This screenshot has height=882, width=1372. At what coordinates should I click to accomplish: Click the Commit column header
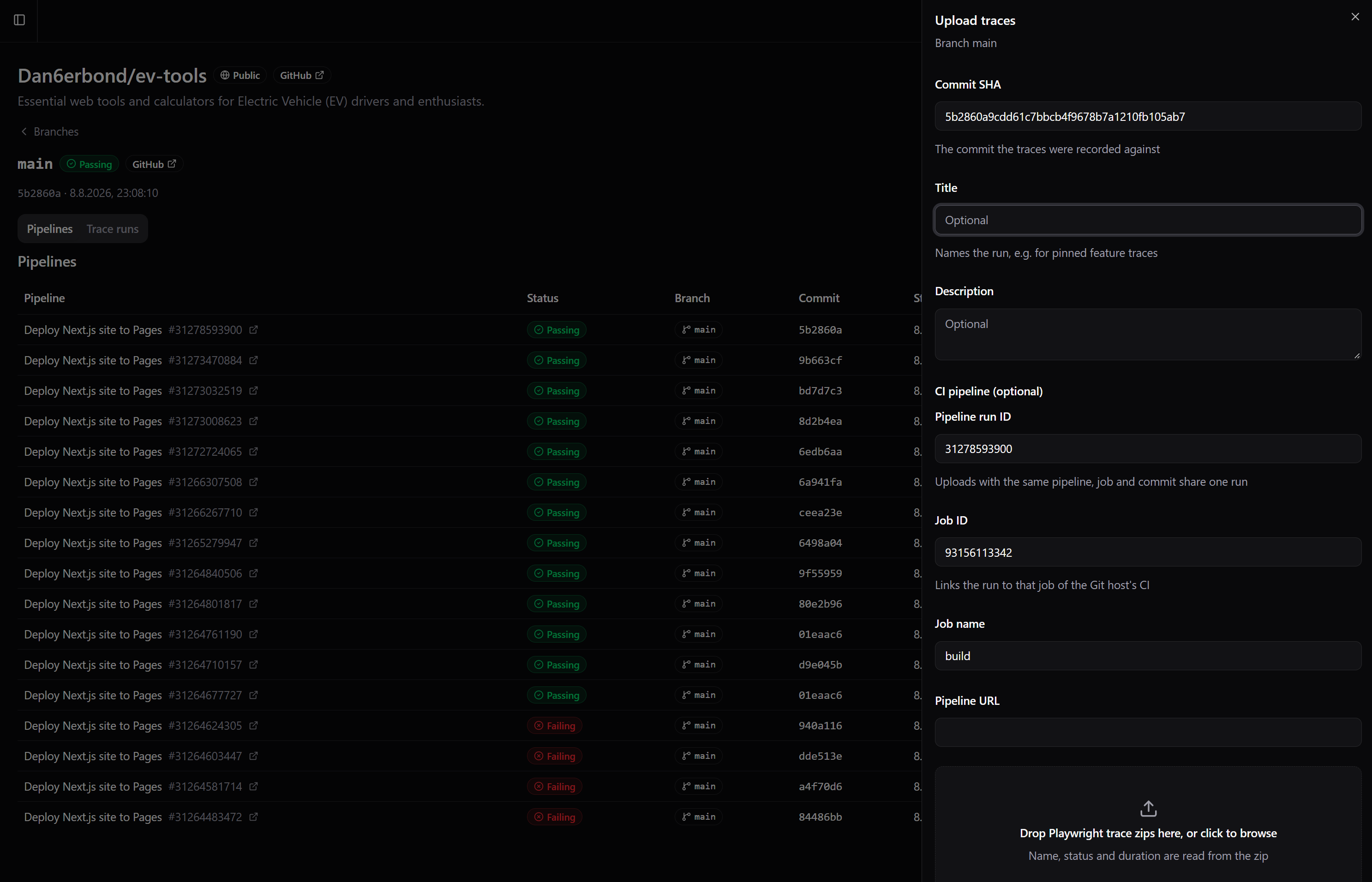point(819,298)
